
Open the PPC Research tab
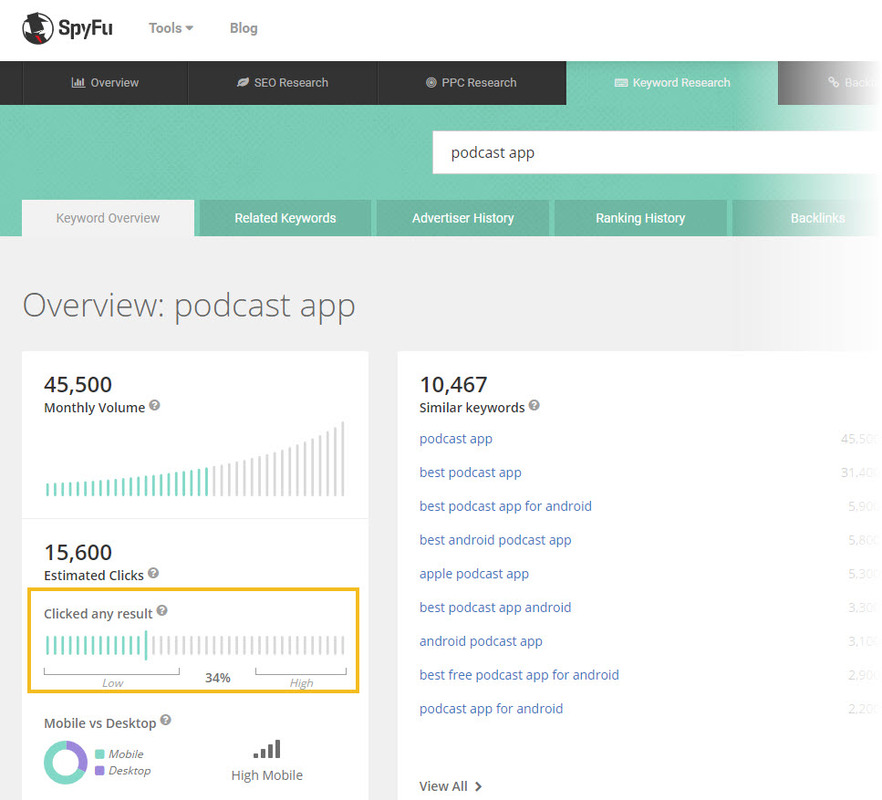pyautogui.click(x=471, y=83)
